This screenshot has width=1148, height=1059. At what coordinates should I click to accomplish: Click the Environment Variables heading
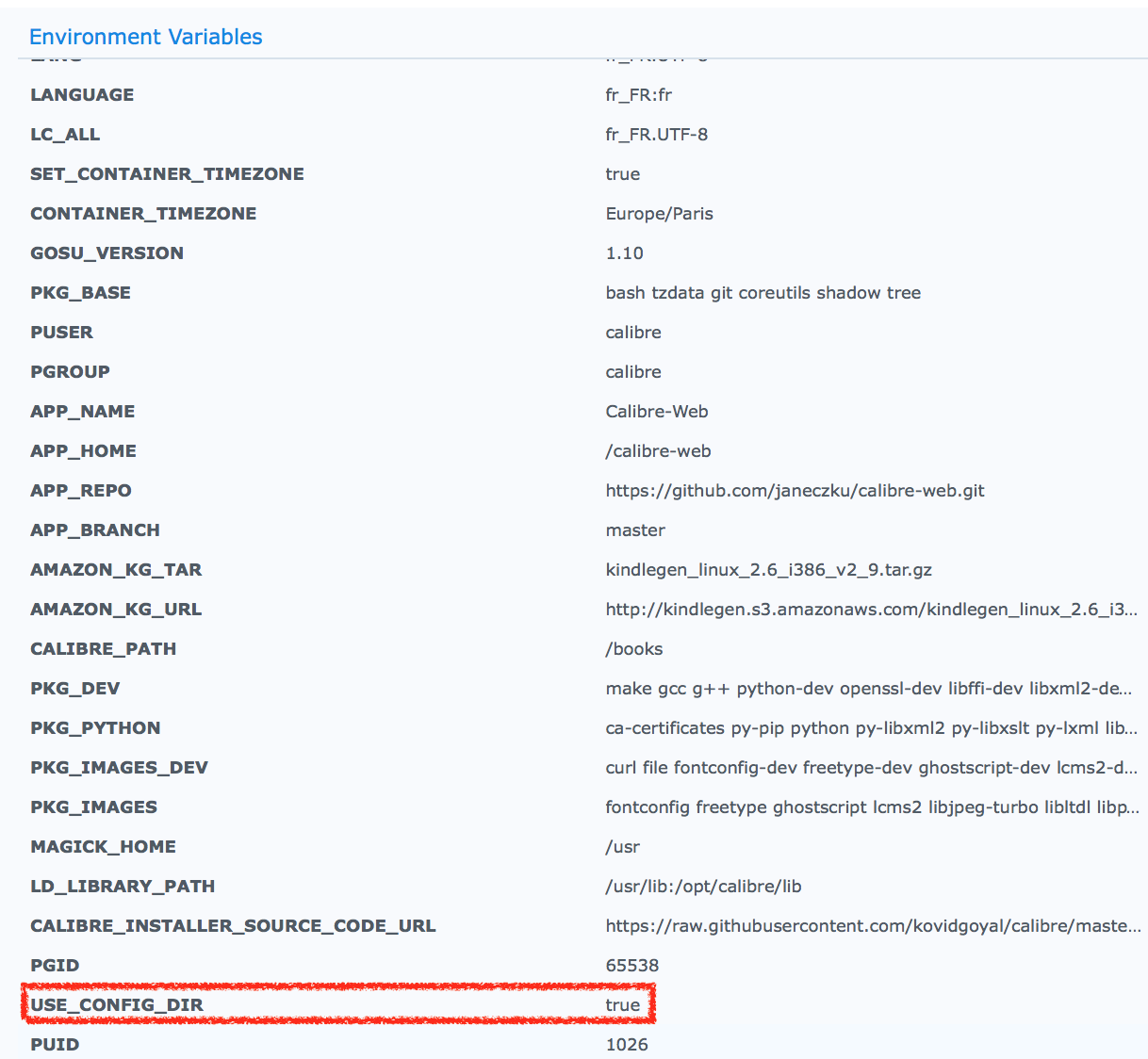tap(145, 36)
